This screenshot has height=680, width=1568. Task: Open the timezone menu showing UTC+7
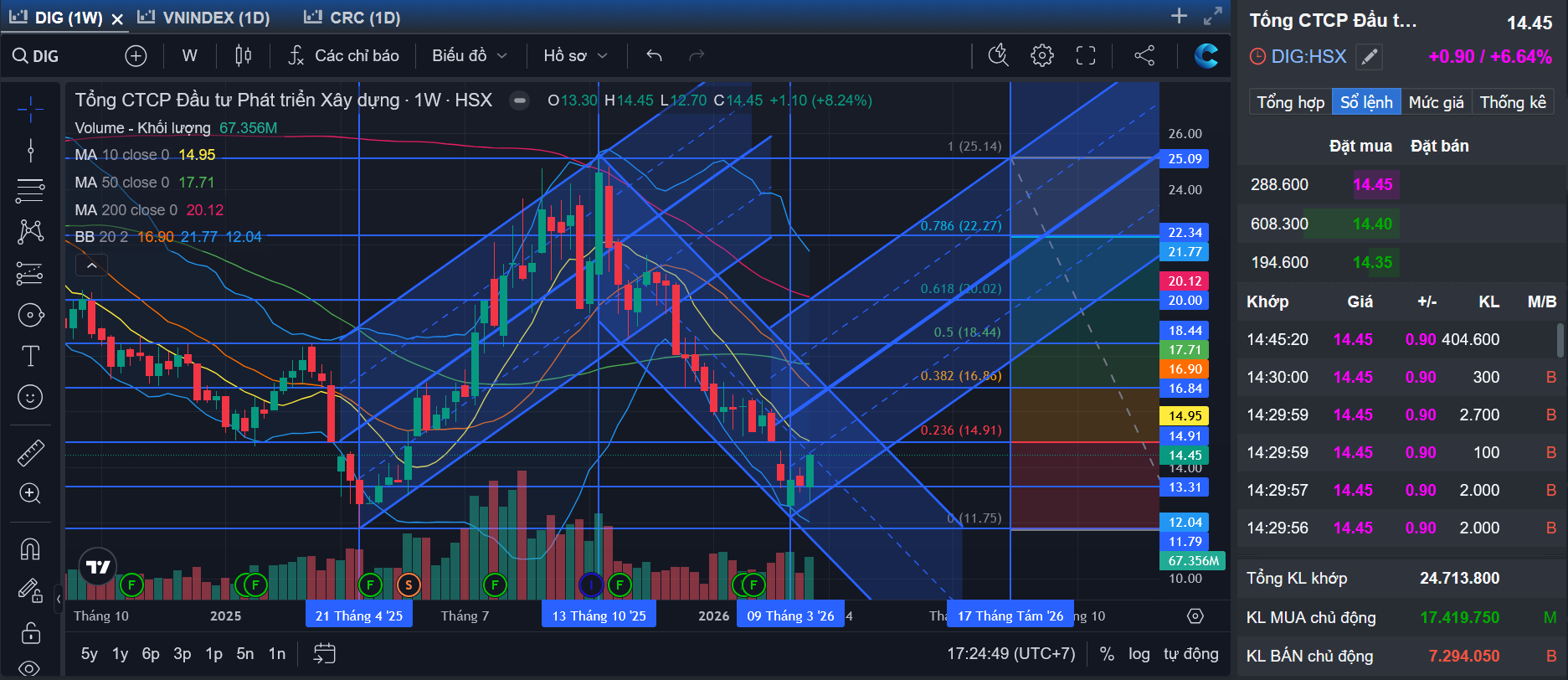click(1011, 654)
